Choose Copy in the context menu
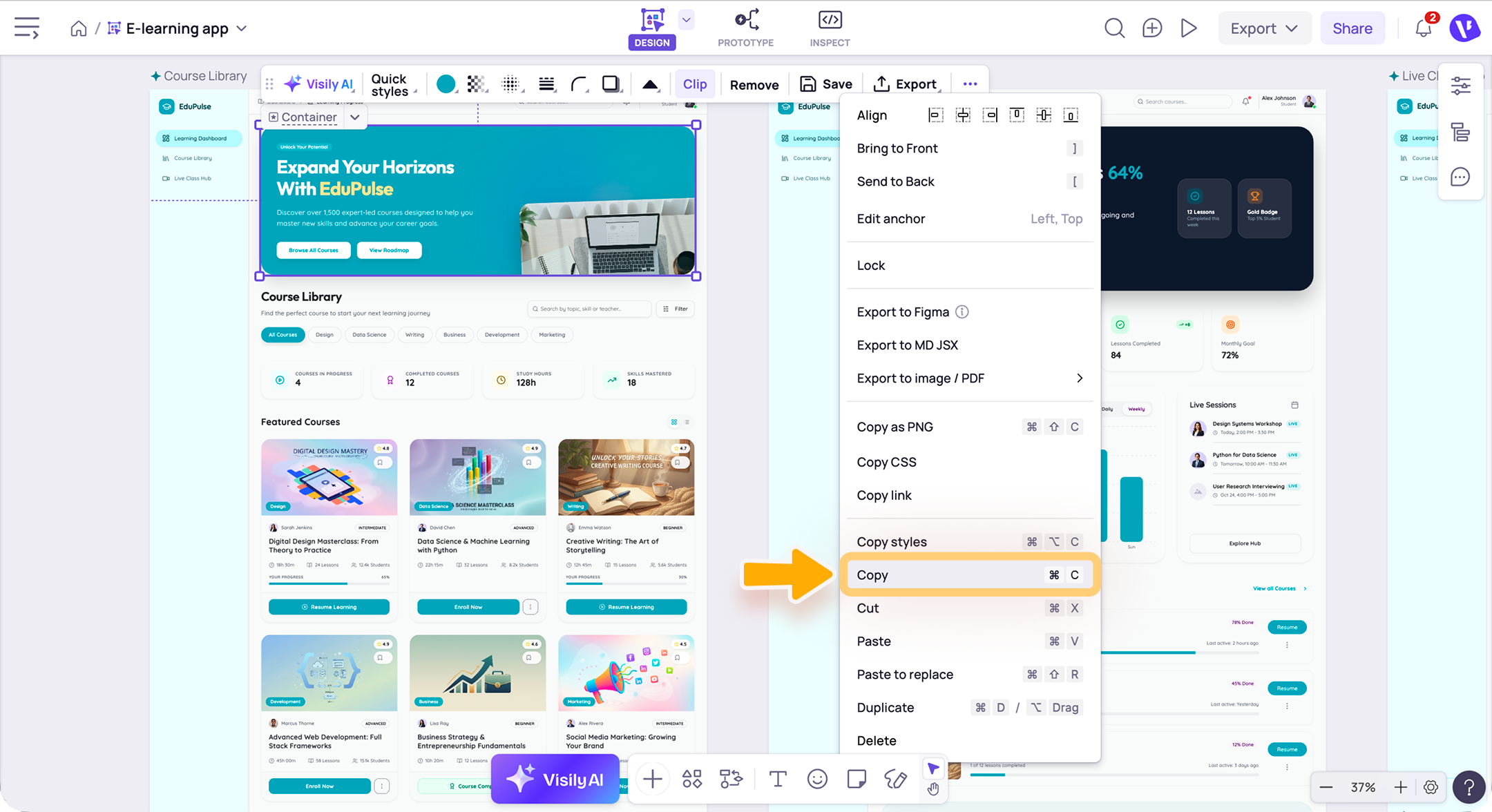This screenshot has height=812, width=1492. (970, 575)
